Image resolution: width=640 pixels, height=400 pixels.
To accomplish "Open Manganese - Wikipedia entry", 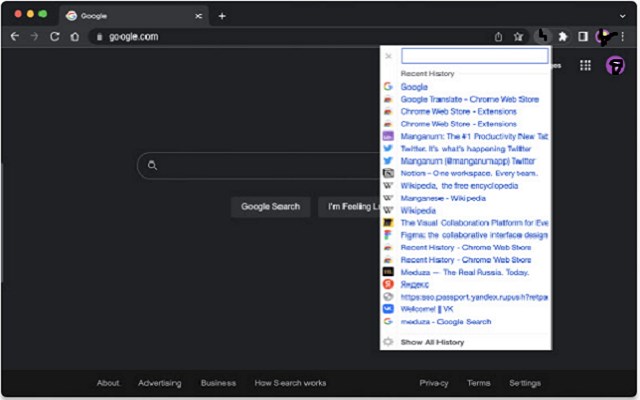I will pyautogui.click(x=443, y=198).
